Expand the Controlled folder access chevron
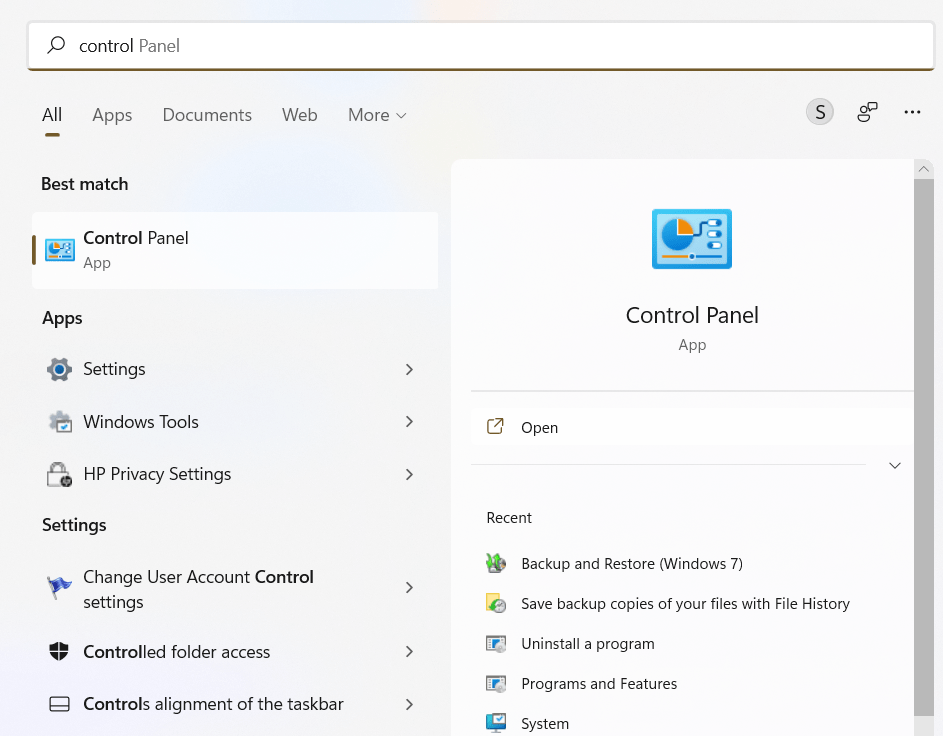Image resolution: width=943 pixels, height=736 pixels. (x=410, y=652)
